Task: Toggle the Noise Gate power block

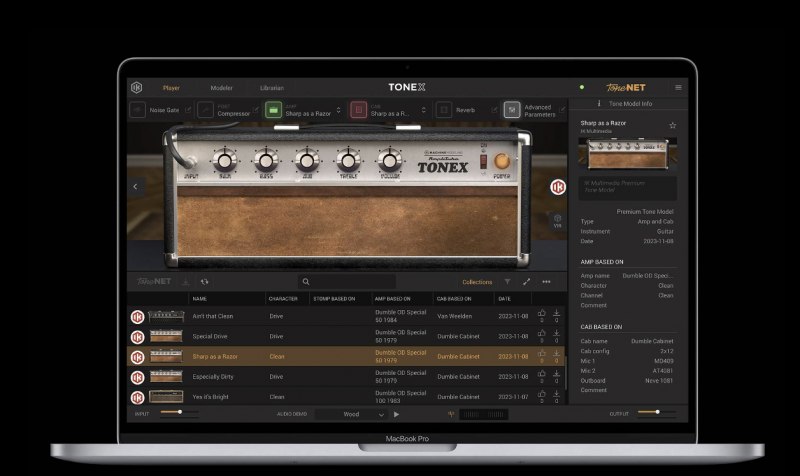Action: tap(138, 110)
